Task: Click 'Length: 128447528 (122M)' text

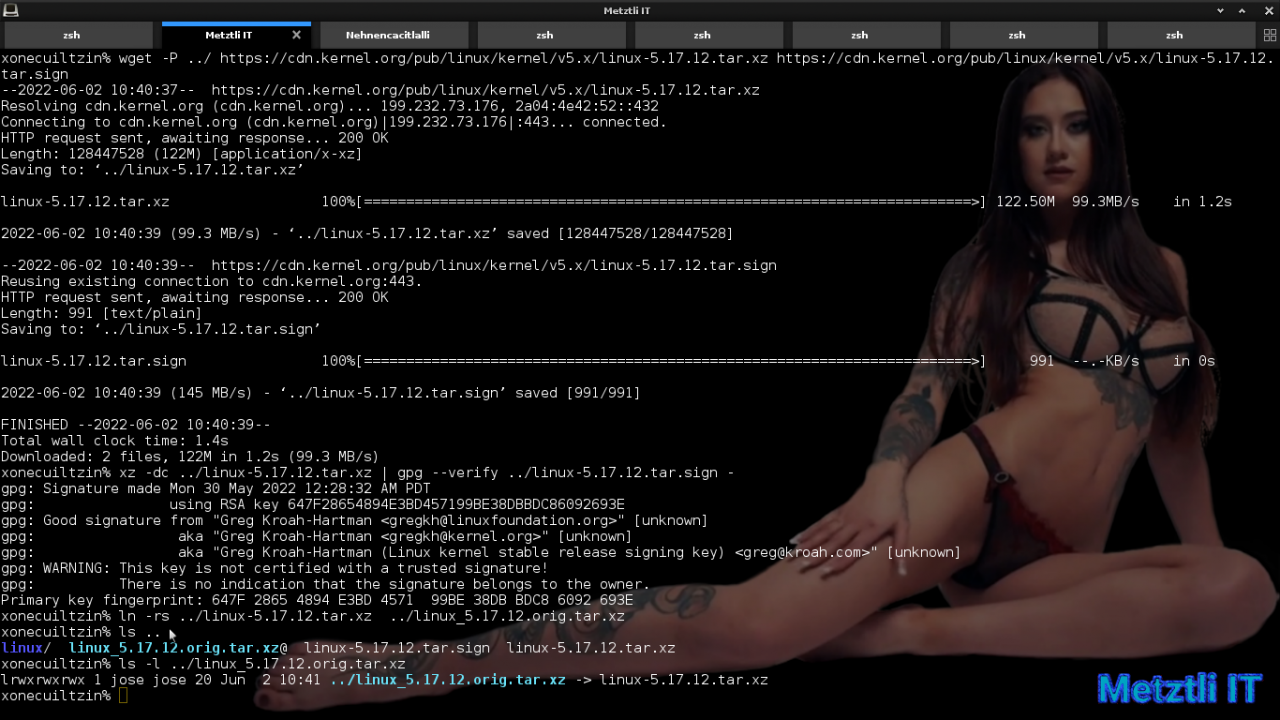Action: [102, 154]
